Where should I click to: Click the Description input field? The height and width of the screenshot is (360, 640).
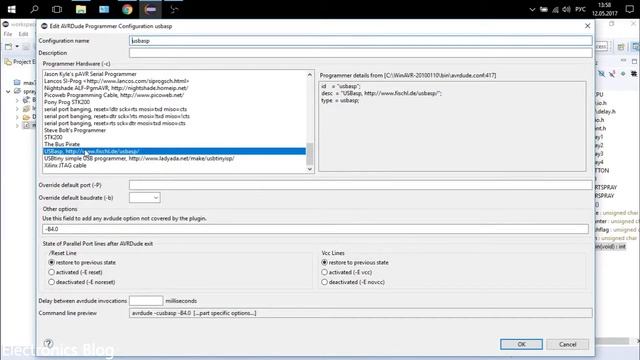coord(360,53)
